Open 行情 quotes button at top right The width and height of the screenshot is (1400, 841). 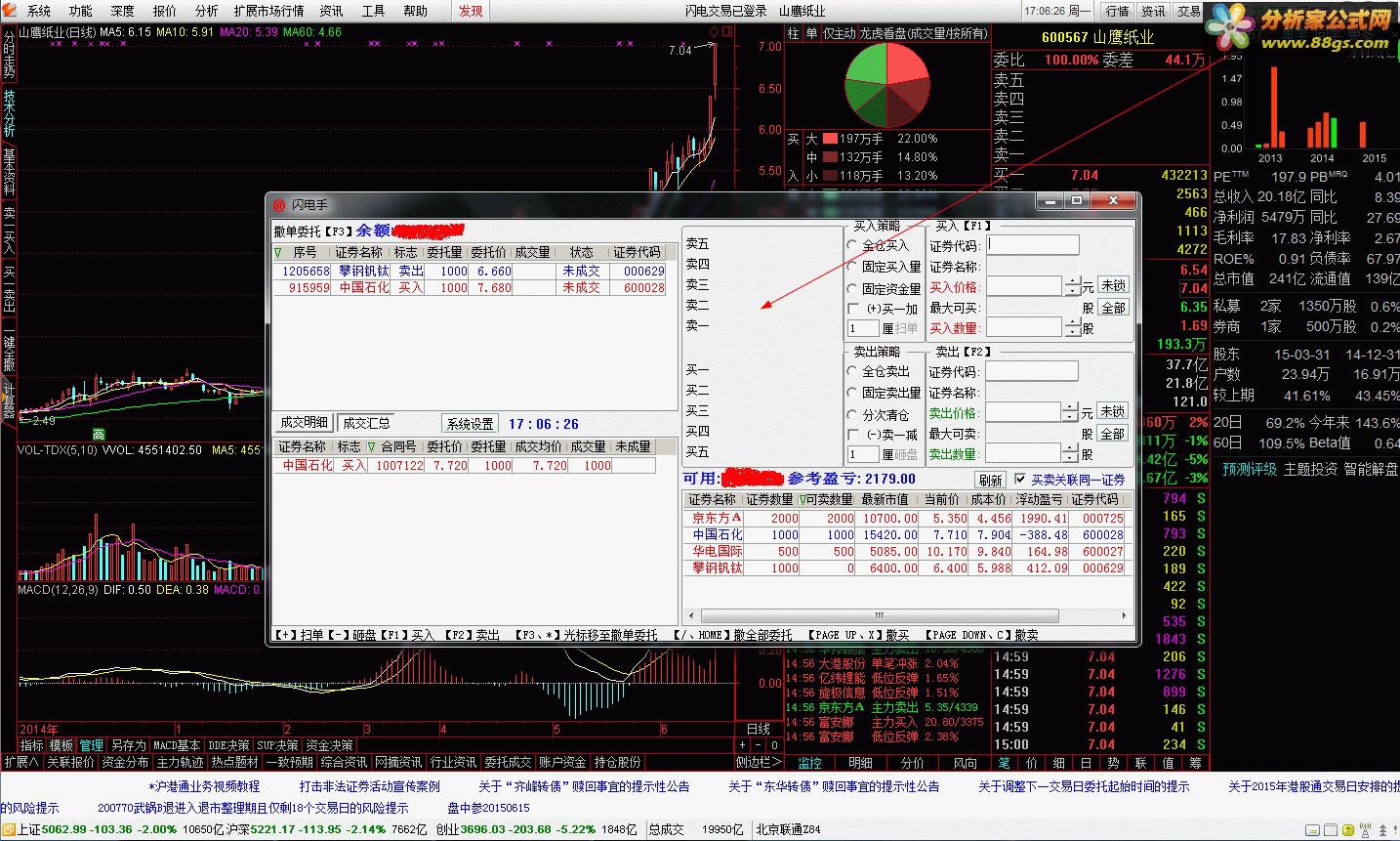1118,11
